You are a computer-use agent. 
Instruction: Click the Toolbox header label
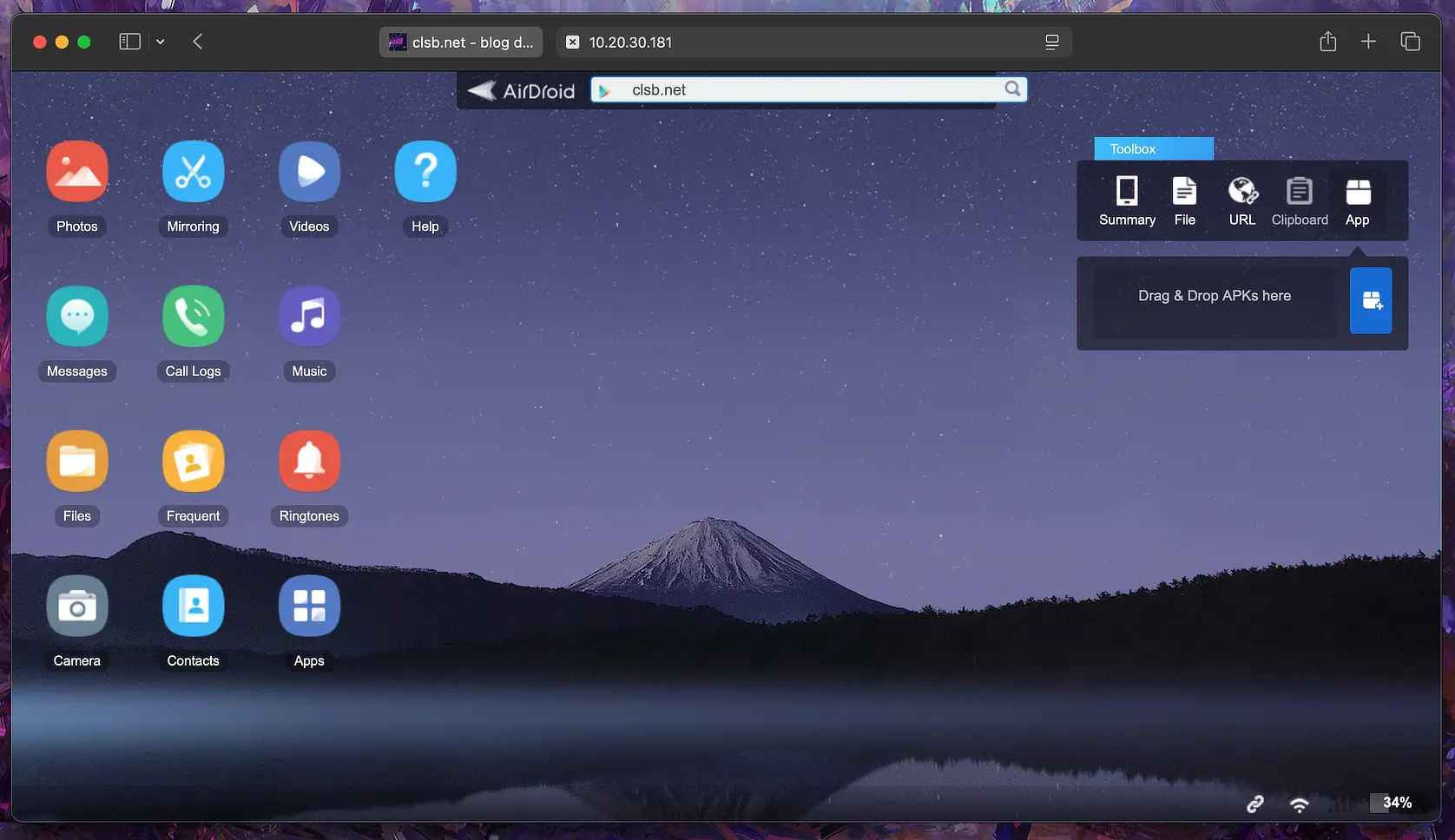[1154, 148]
